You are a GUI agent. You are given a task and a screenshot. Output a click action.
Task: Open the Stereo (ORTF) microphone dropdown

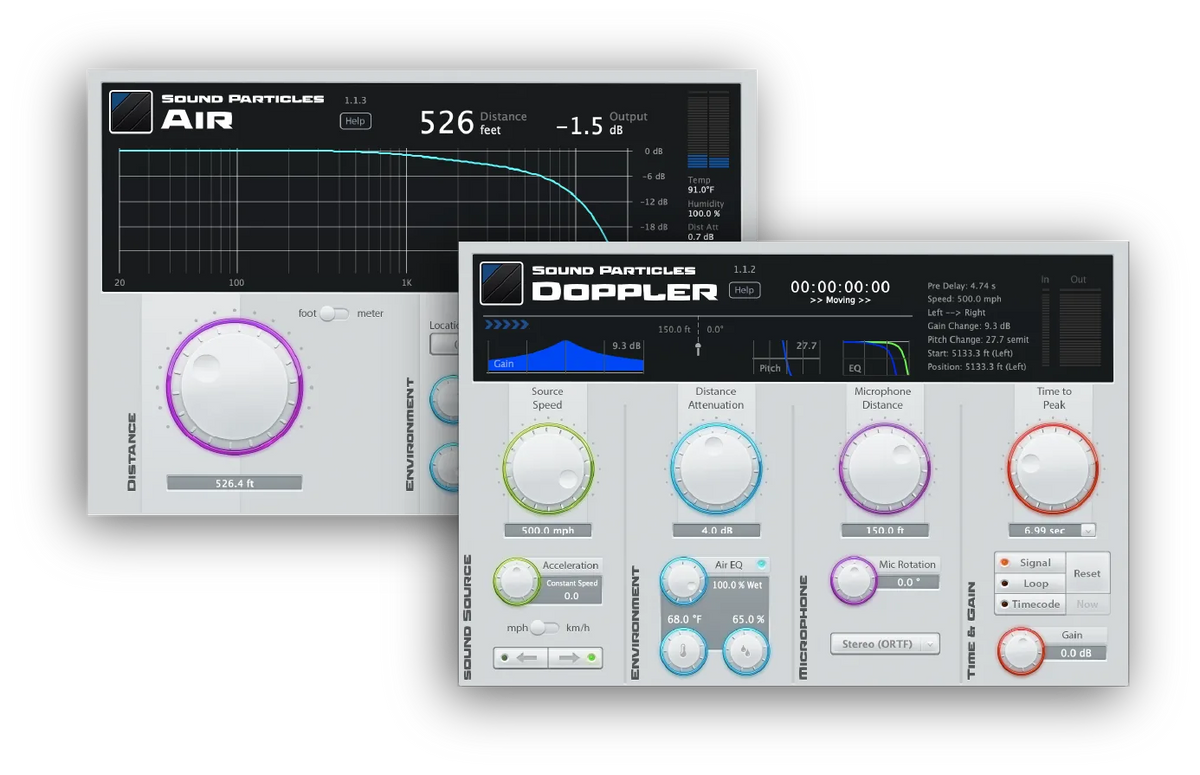click(885, 644)
